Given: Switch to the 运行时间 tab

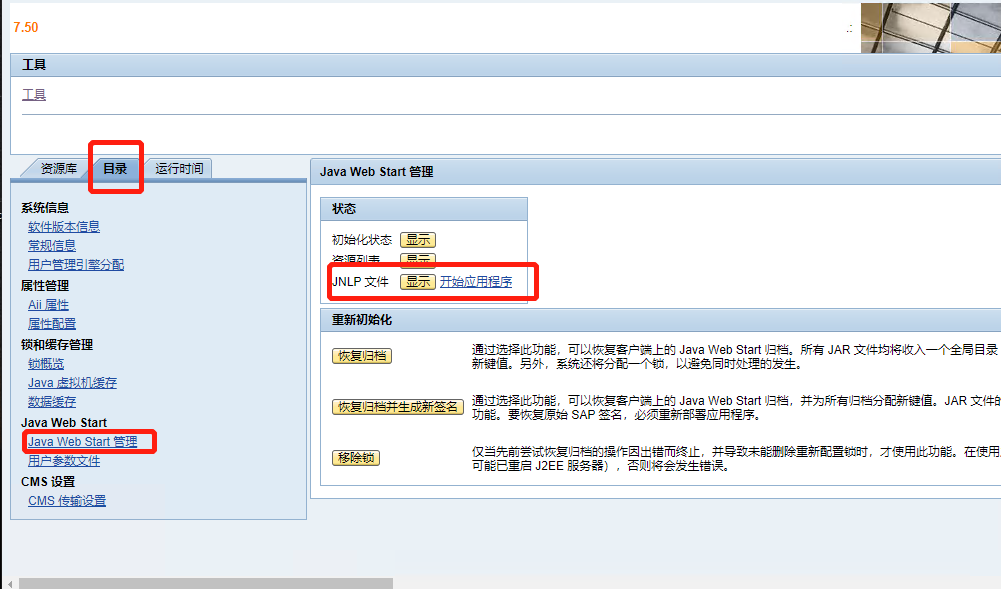Looking at the screenshot, I should (179, 168).
